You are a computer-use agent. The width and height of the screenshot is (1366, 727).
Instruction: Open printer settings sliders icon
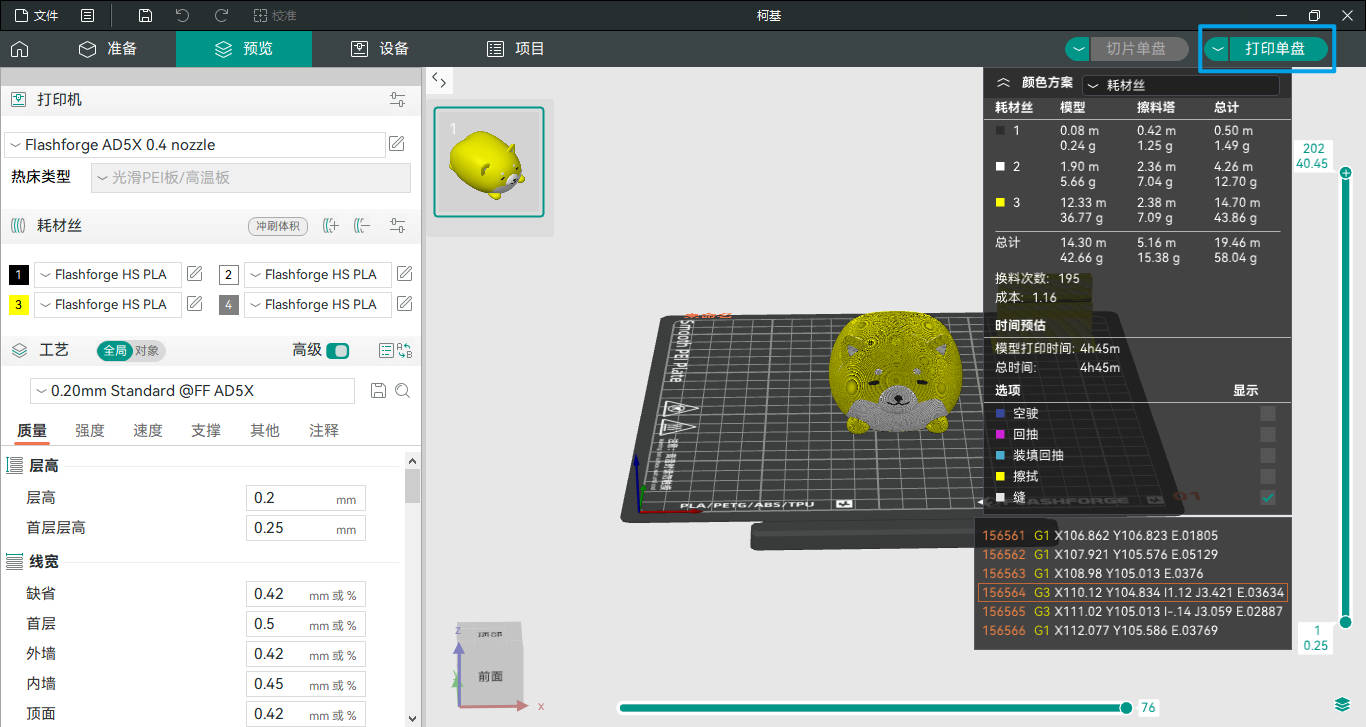398,100
